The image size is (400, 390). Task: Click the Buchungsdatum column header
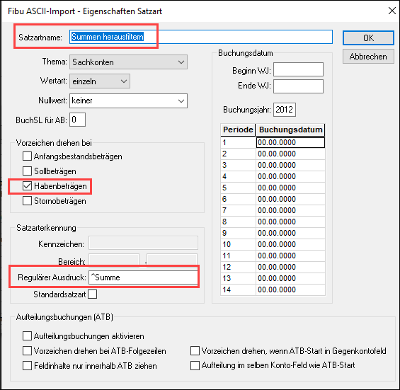click(x=290, y=130)
